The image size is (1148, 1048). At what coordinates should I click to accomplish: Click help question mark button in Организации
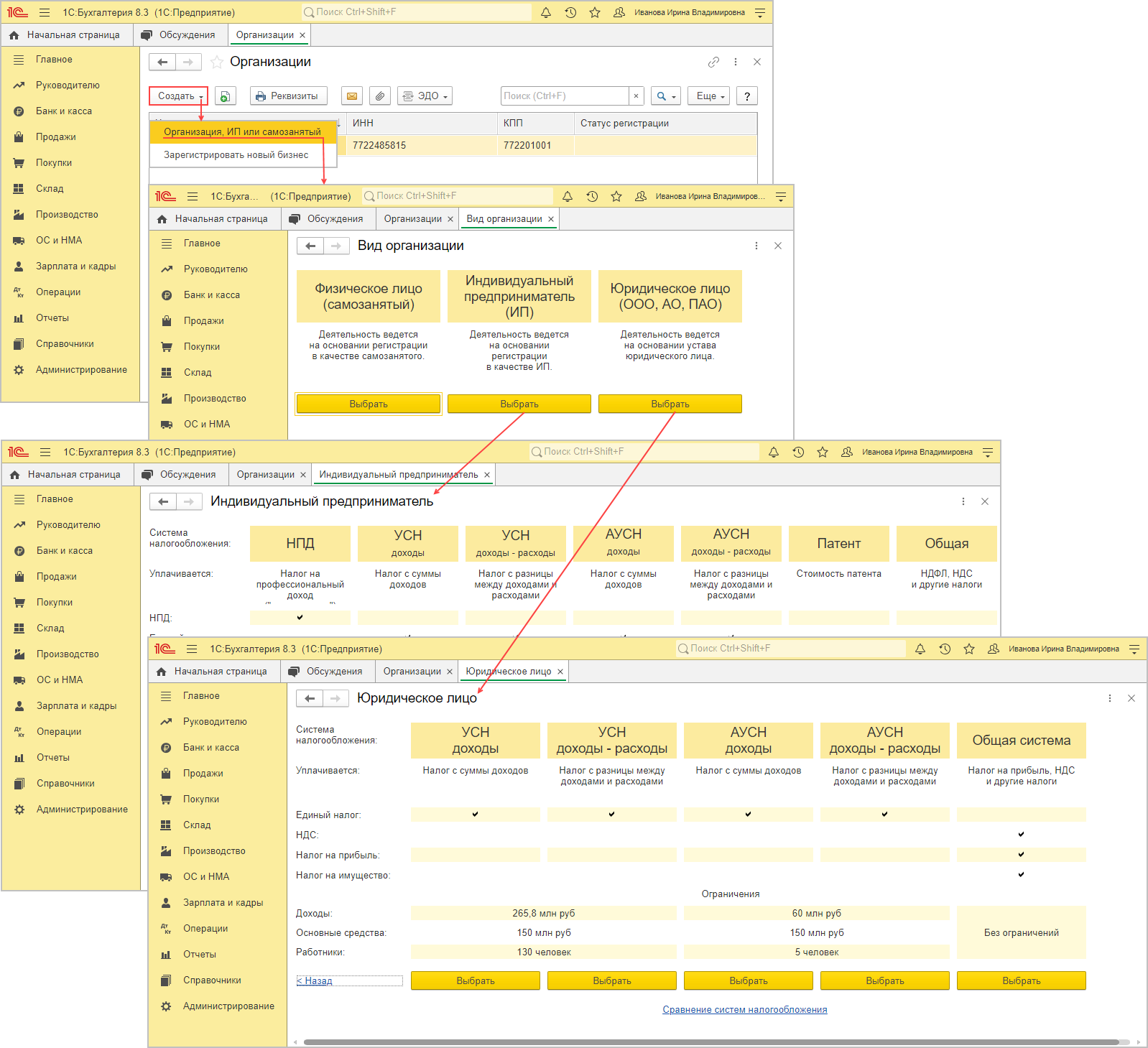(747, 96)
